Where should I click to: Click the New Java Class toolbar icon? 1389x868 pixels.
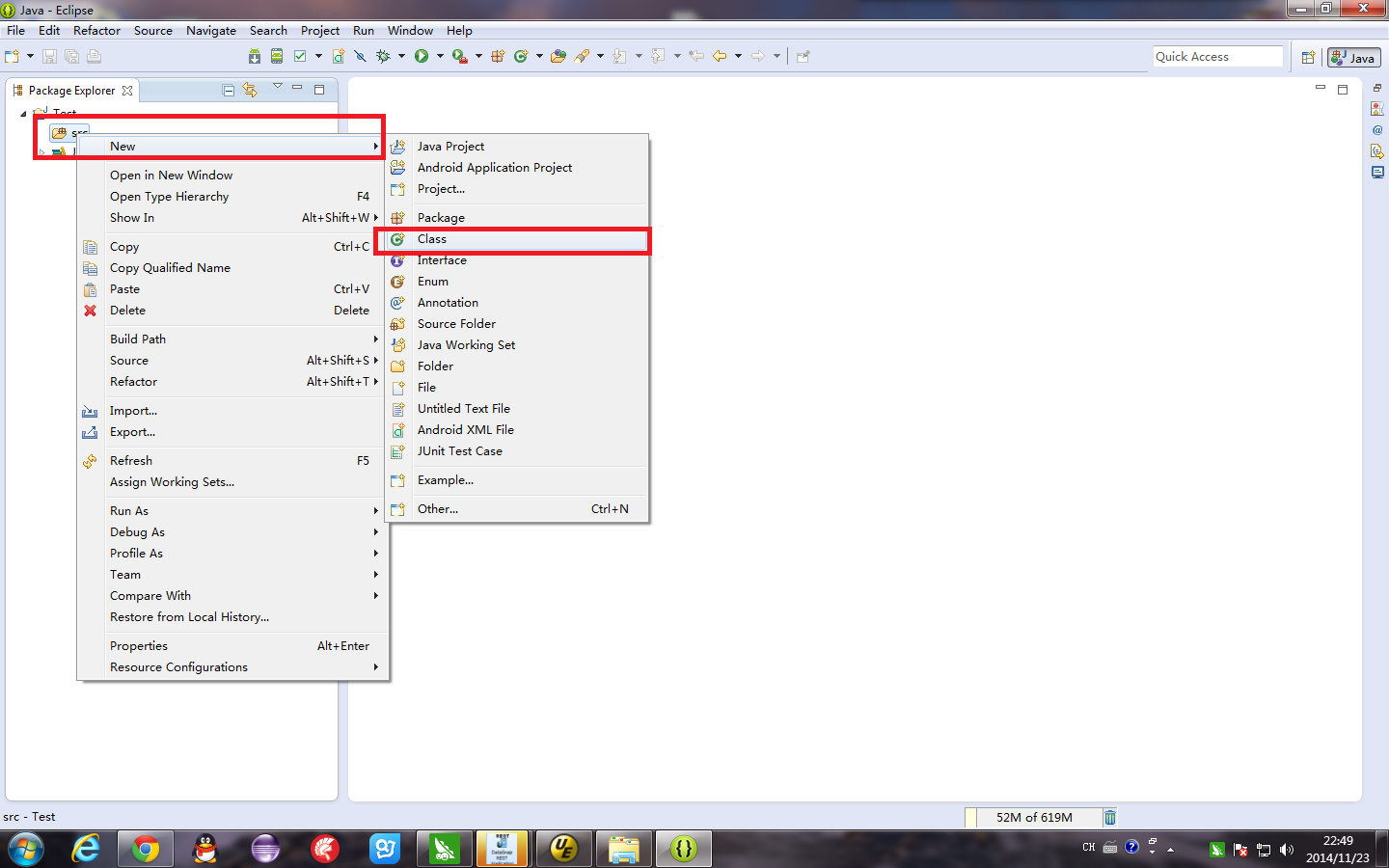(x=521, y=56)
